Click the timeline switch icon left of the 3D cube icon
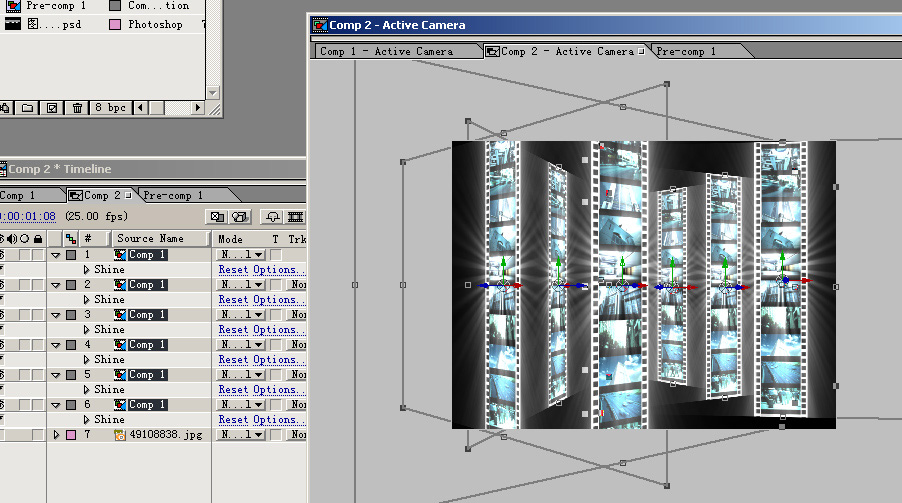 tap(217, 216)
